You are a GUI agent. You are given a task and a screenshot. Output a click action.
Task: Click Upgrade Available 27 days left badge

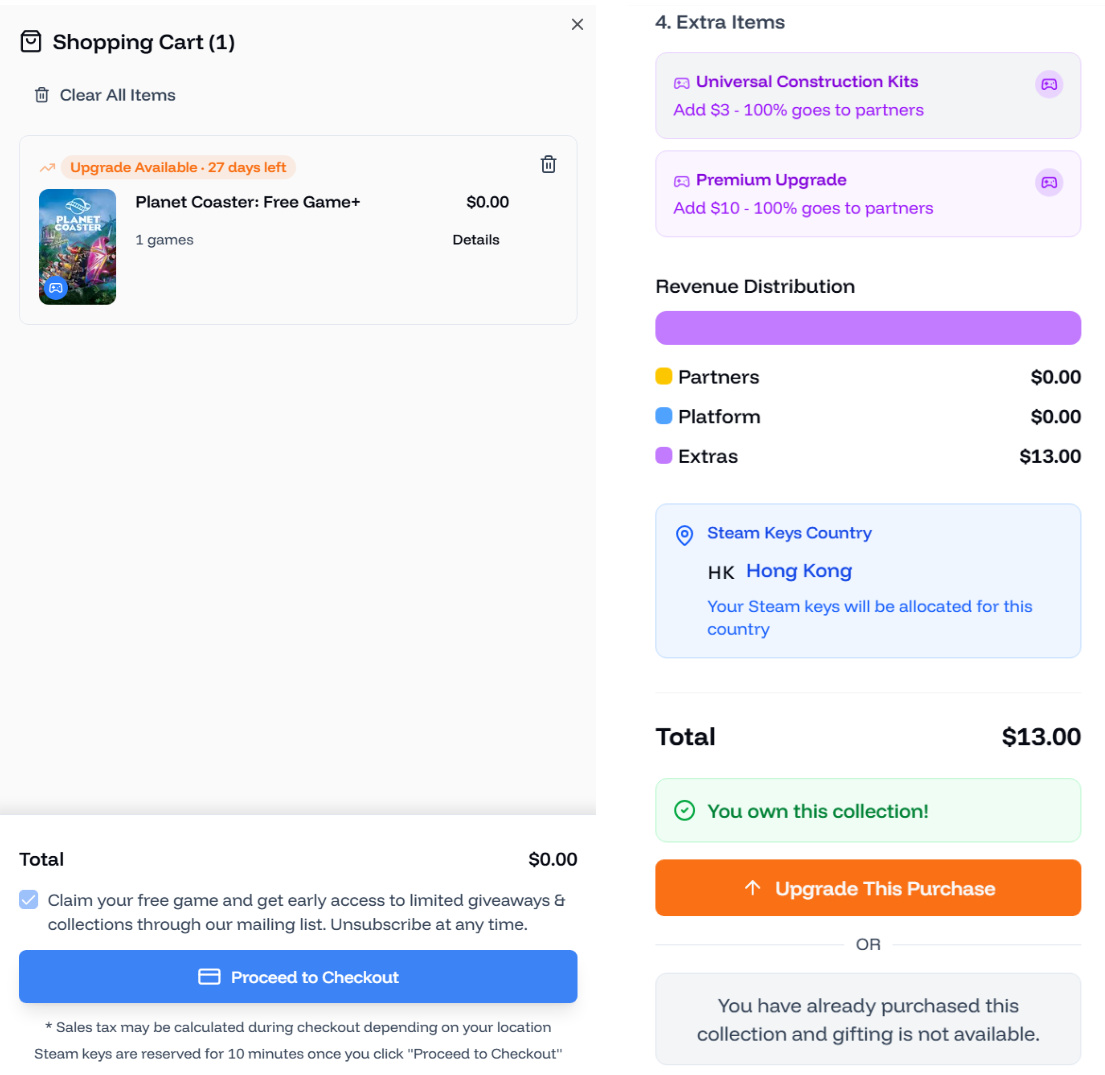pos(178,168)
